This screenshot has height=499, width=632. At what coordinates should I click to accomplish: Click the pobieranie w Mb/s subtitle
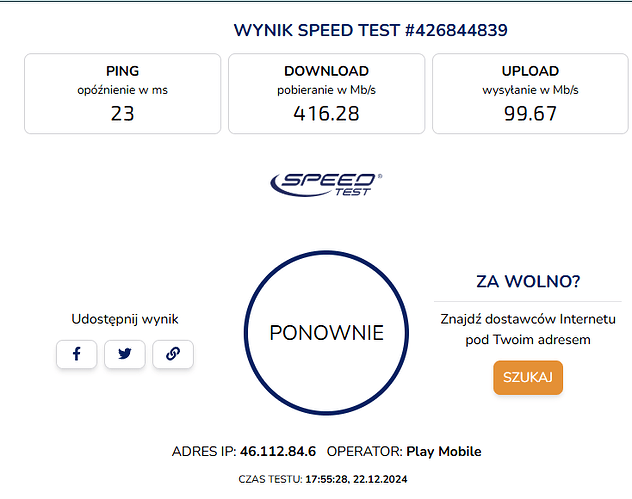tap(326, 91)
